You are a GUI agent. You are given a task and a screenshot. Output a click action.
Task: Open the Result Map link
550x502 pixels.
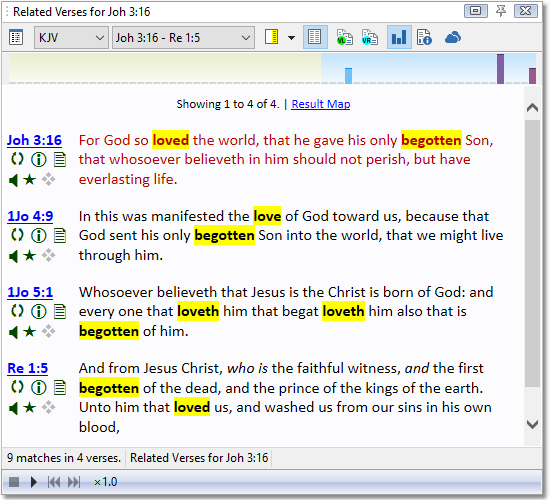[321, 104]
